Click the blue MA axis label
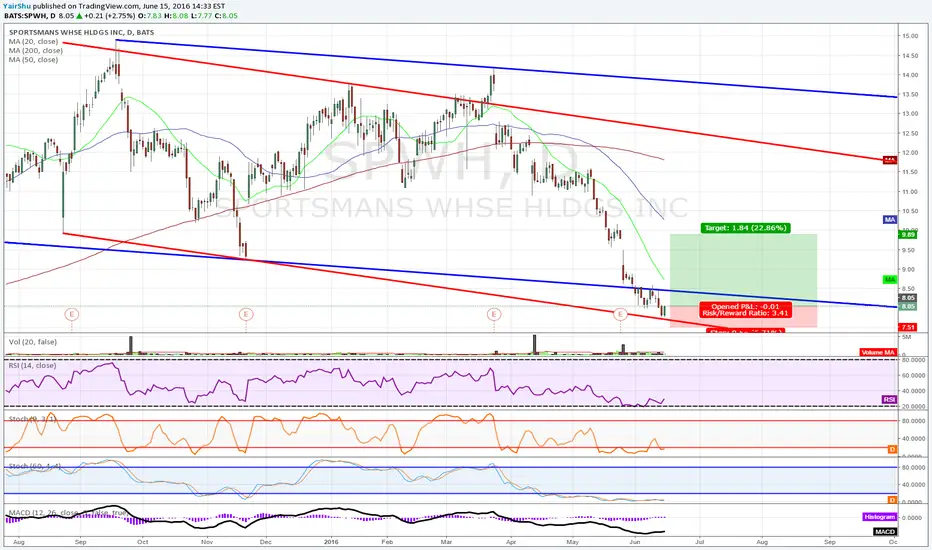This screenshot has width=932, height=550. tap(890, 220)
